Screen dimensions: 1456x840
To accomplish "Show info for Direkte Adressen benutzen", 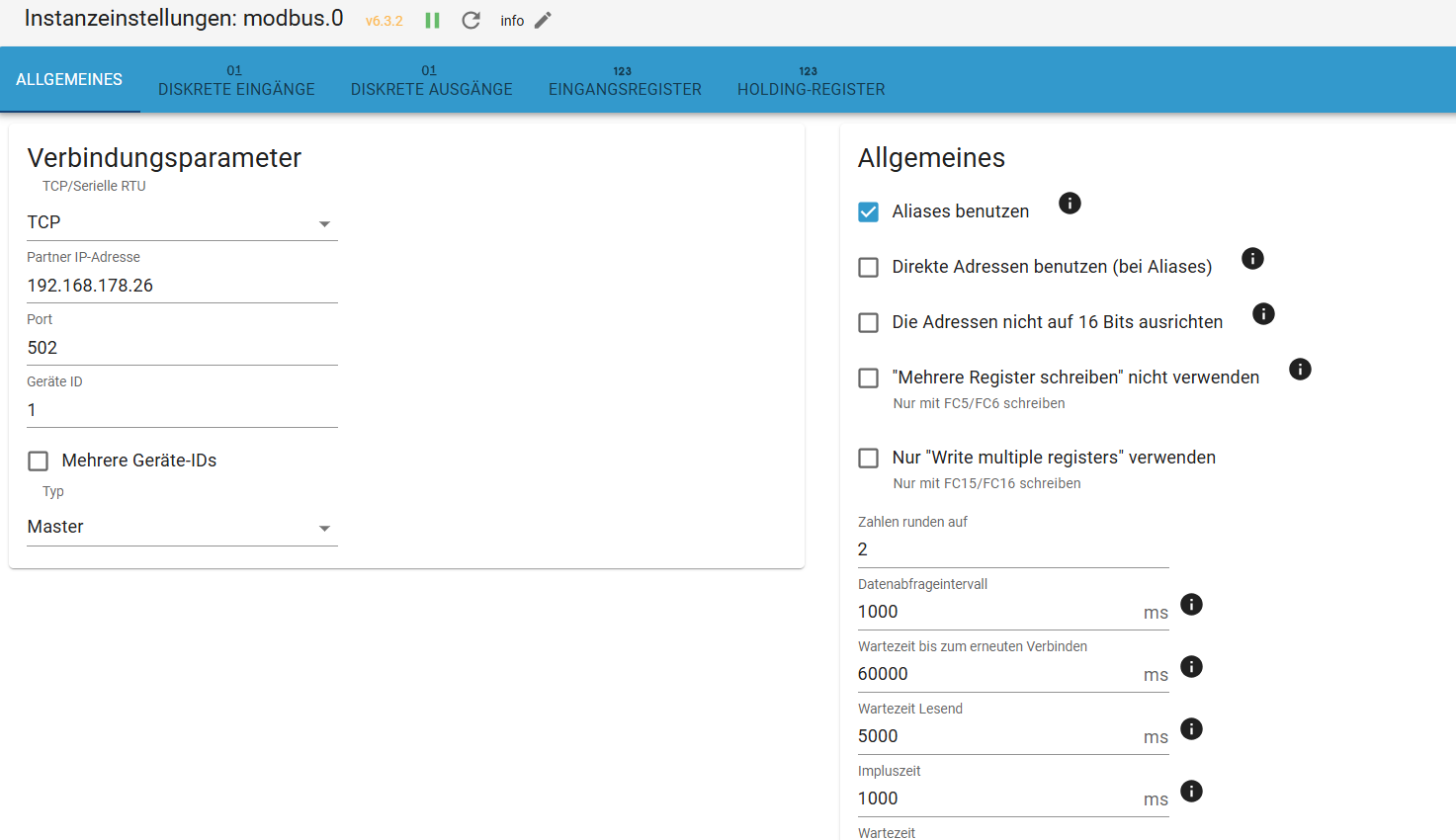I will click(1252, 258).
